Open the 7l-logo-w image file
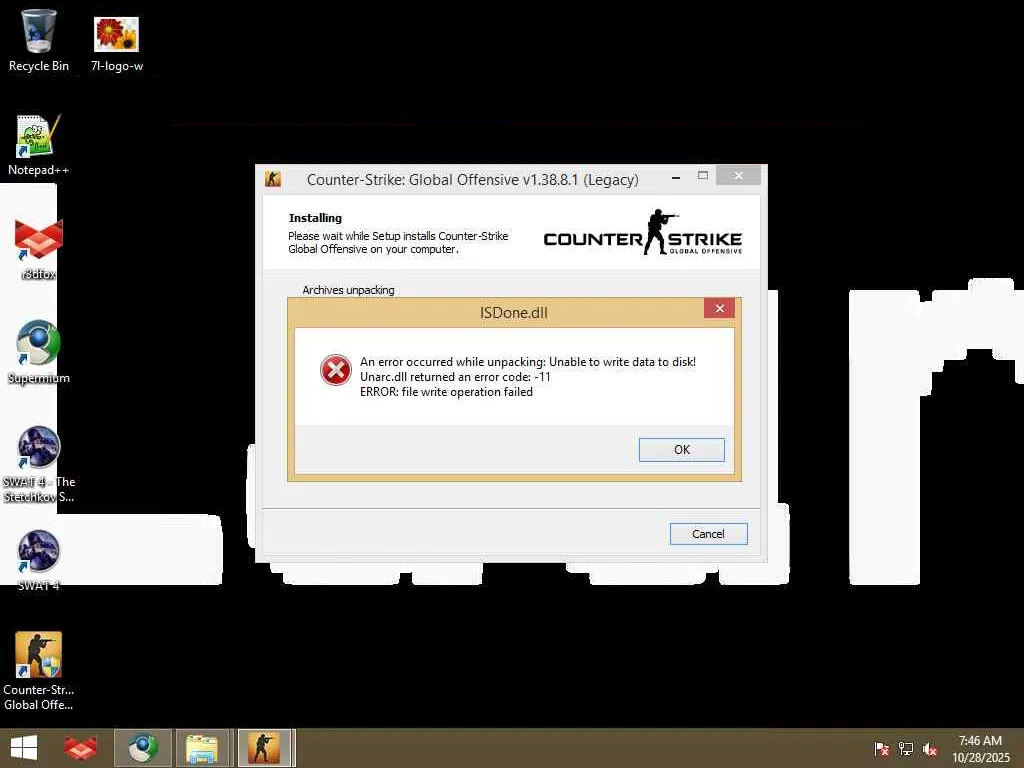1024x768 pixels. point(116,43)
